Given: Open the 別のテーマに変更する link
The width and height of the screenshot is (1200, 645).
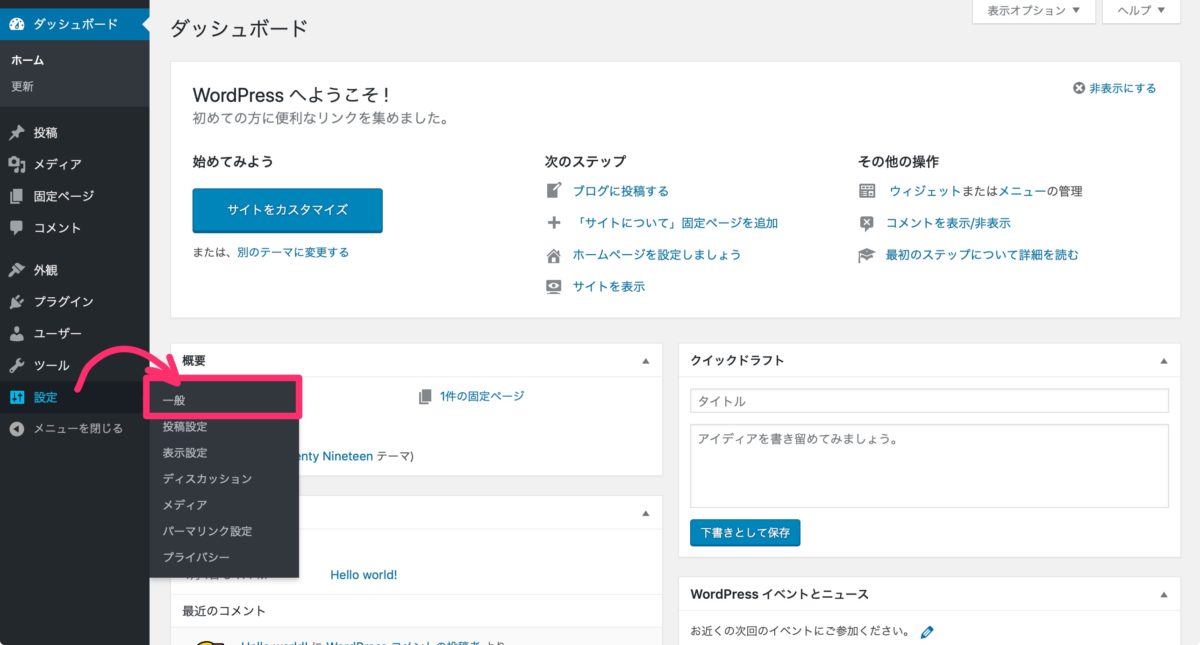Looking at the screenshot, I should pos(293,253).
